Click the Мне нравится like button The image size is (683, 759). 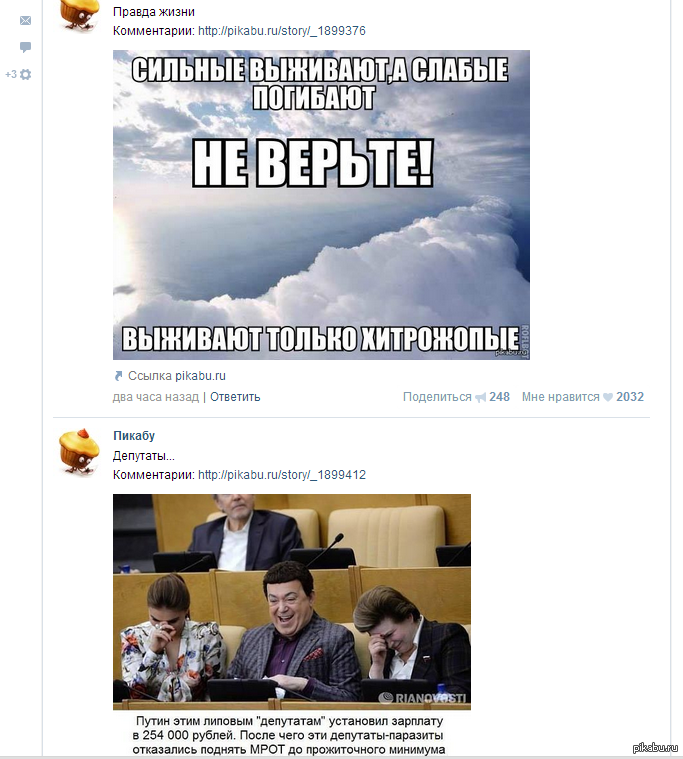[561, 397]
